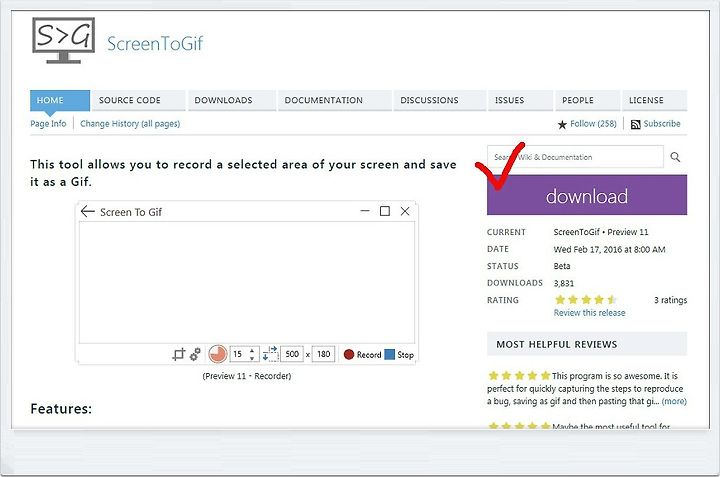Open the SOURCE CODE tab
This screenshot has height=477, width=720.
pos(138,100)
